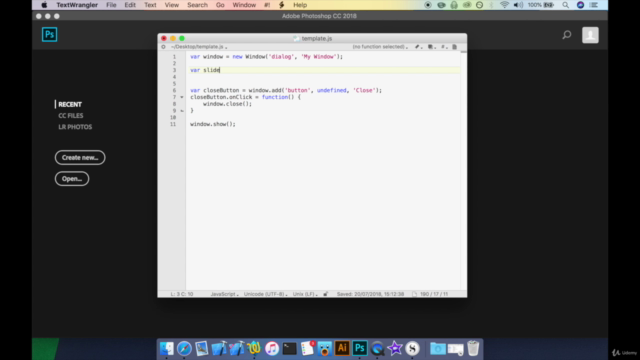Click the document statistics icon in the status bar
This screenshot has width=640, height=360.
point(415,294)
